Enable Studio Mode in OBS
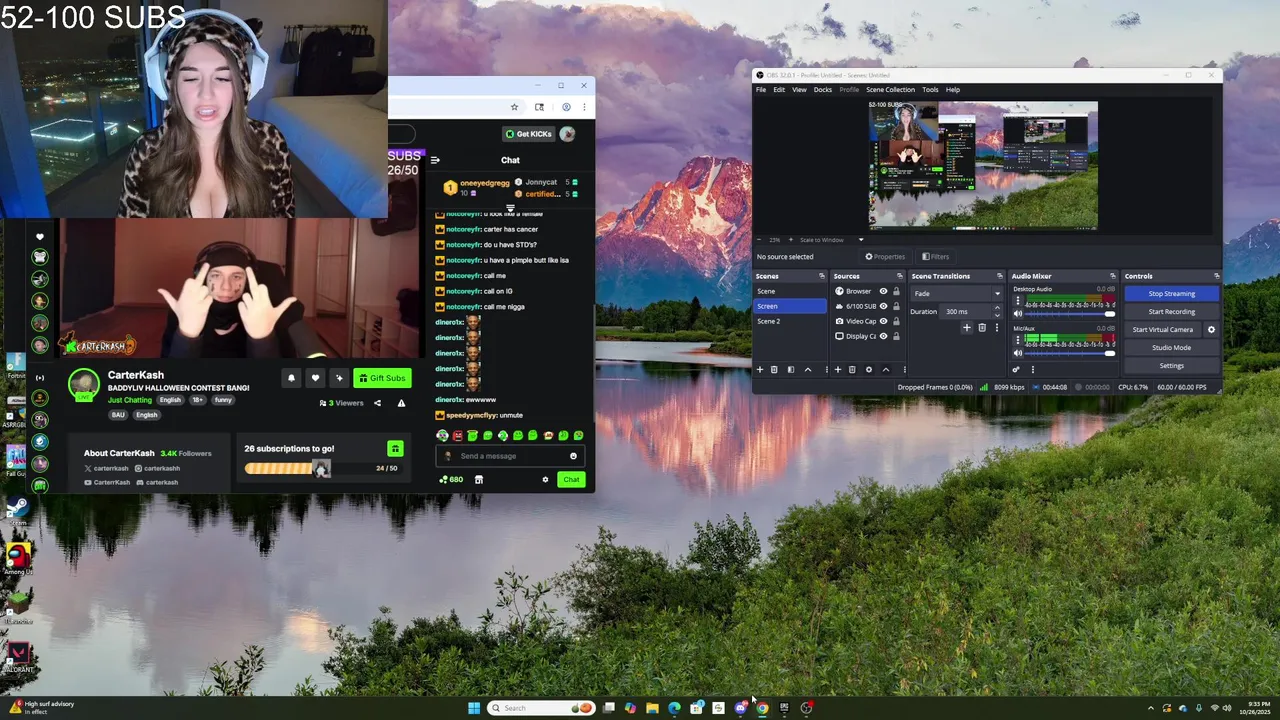The height and width of the screenshot is (720, 1280). [x=1172, y=347]
